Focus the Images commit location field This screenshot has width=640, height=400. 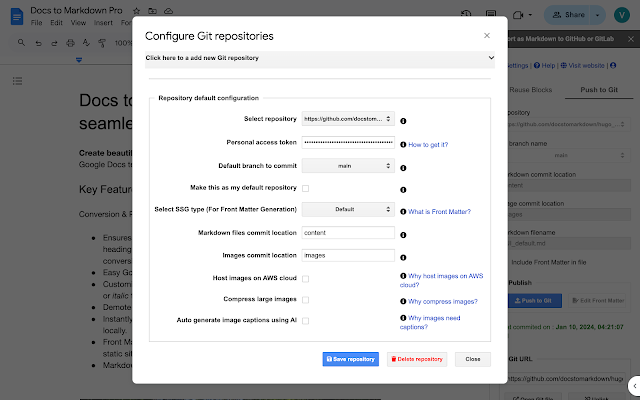tap(348, 256)
